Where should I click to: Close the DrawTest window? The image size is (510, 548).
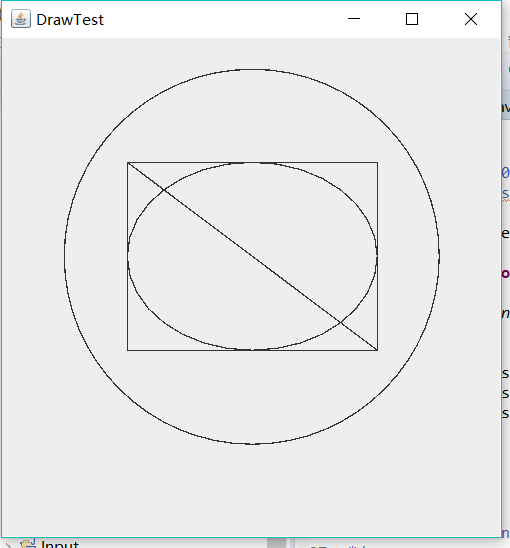pyautogui.click(x=471, y=19)
